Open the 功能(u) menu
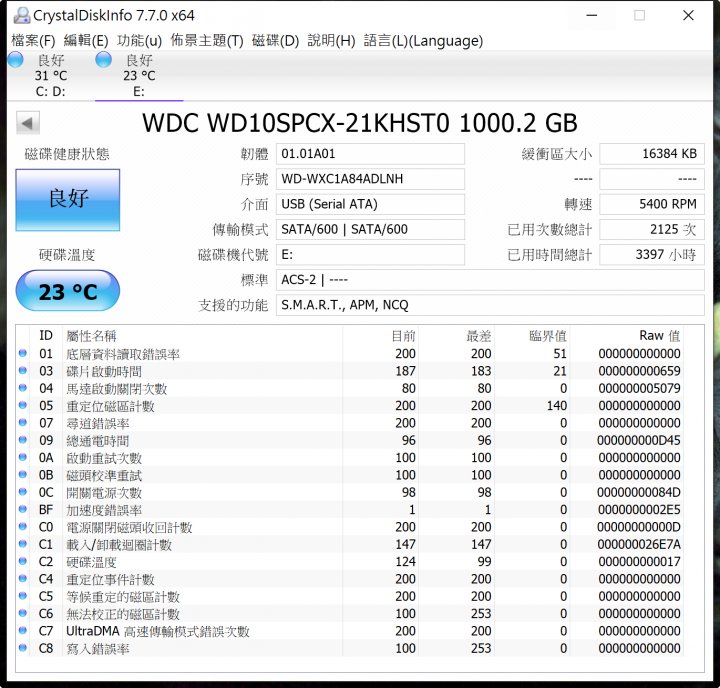Screen dimensions: 720x688 pyautogui.click(x=139, y=40)
